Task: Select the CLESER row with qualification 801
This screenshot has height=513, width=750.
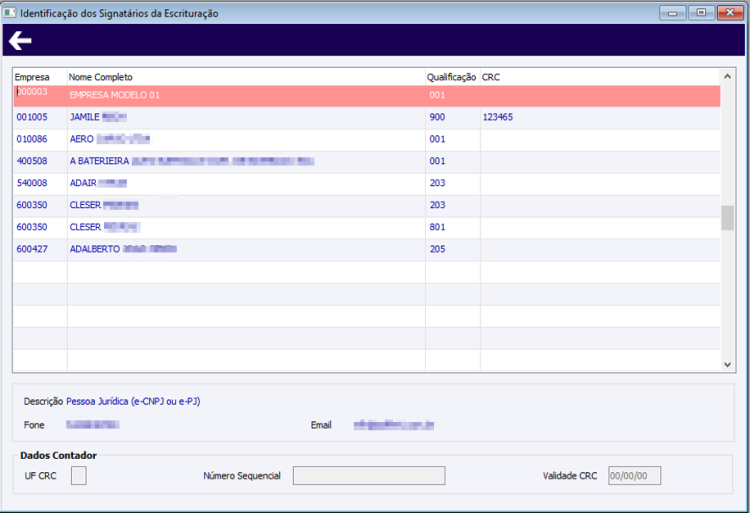Action: pyautogui.click(x=367, y=228)
